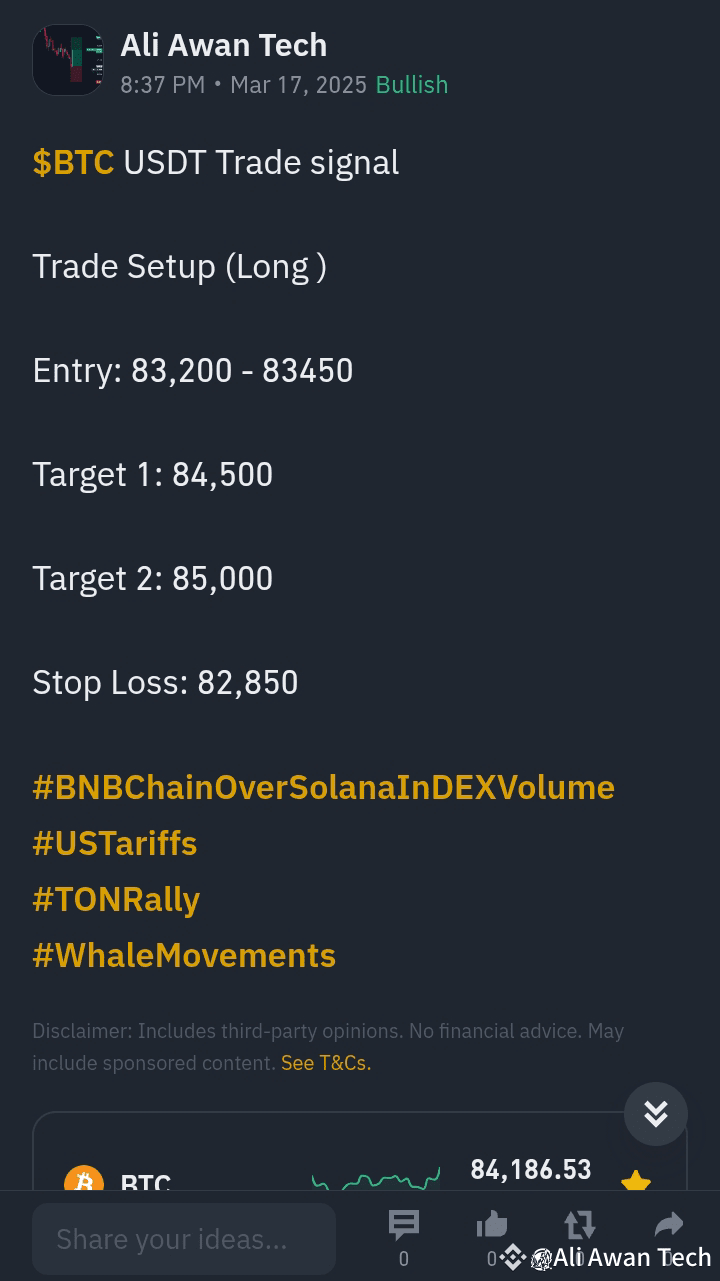Toggle the BTC favorite star
Image resolution: width=720 pixels, height=1281 pixels.
(636, 1182)
